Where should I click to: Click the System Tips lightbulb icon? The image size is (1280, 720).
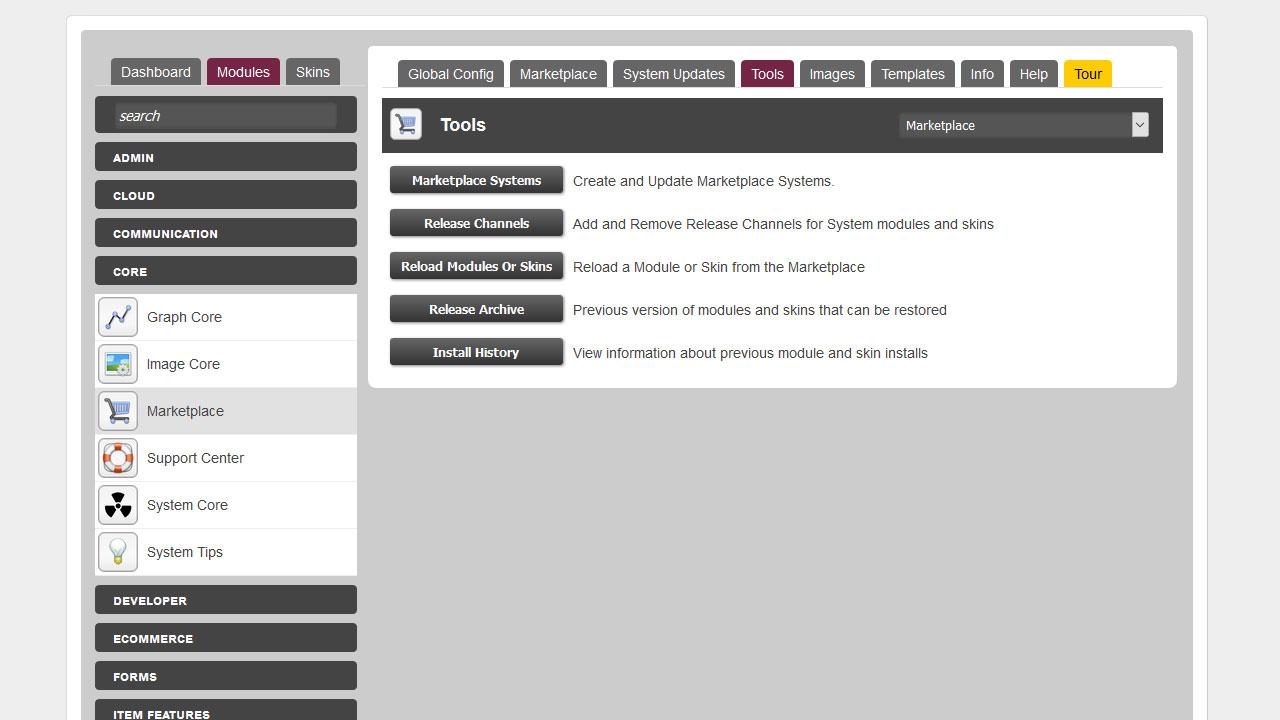pyautogui.click(x=118, y=552)
